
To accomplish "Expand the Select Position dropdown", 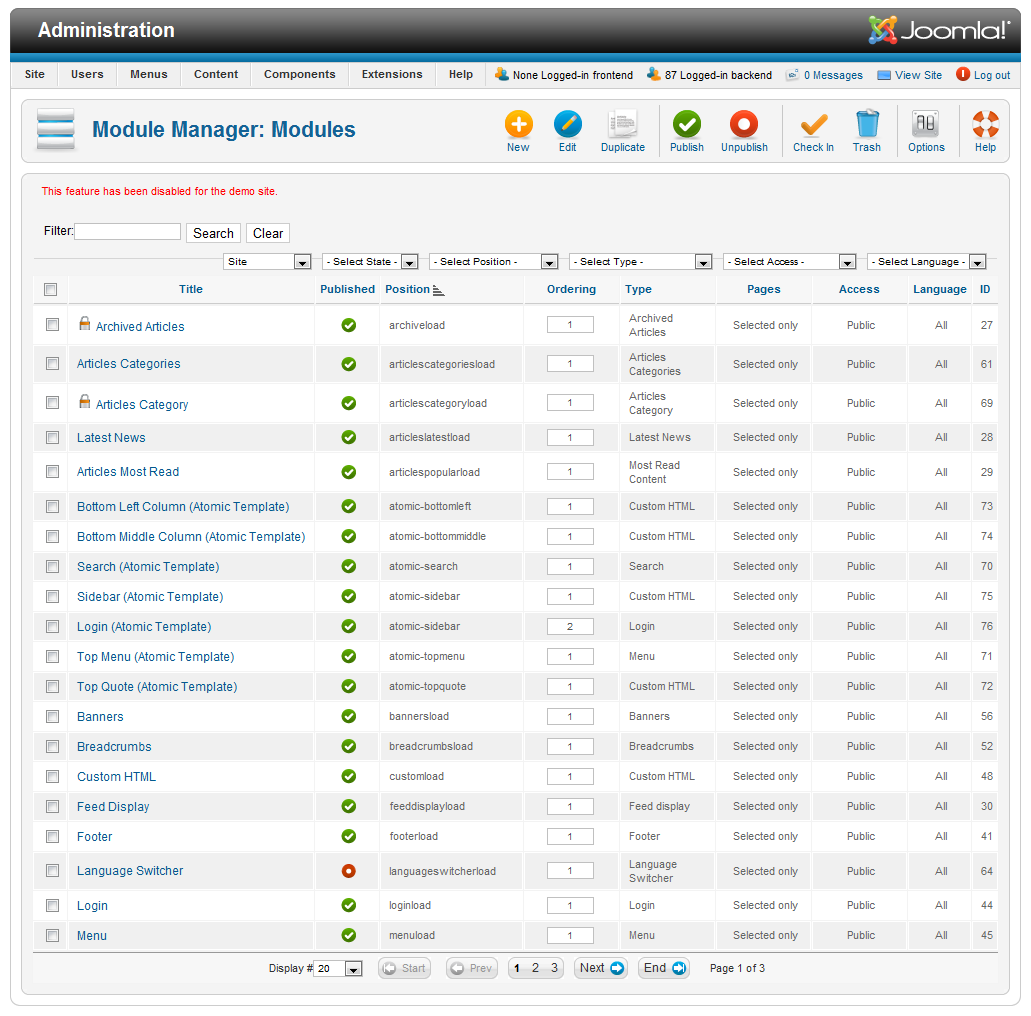I will [493, 262].
